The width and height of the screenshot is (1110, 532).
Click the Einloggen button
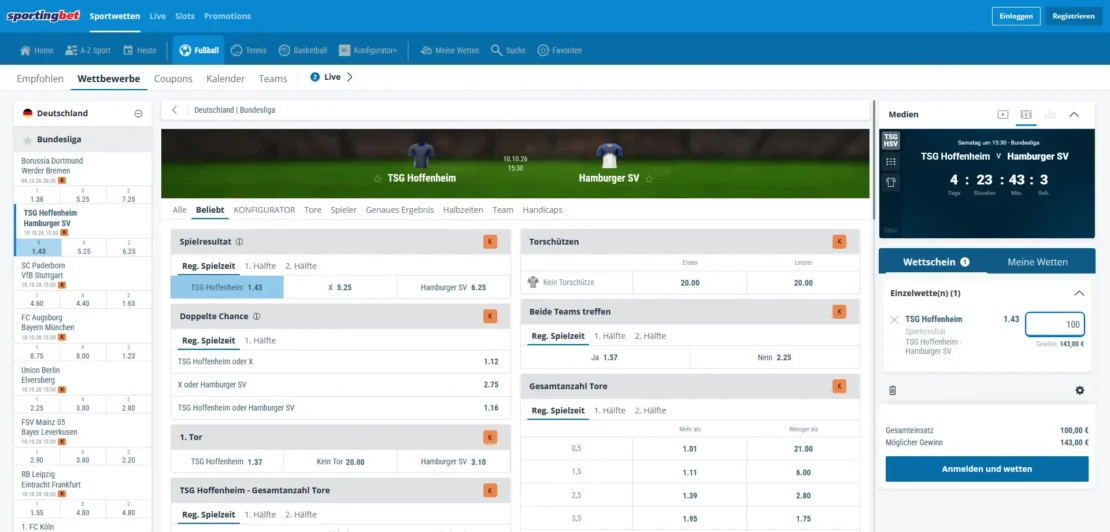(x=1017, y=16)
